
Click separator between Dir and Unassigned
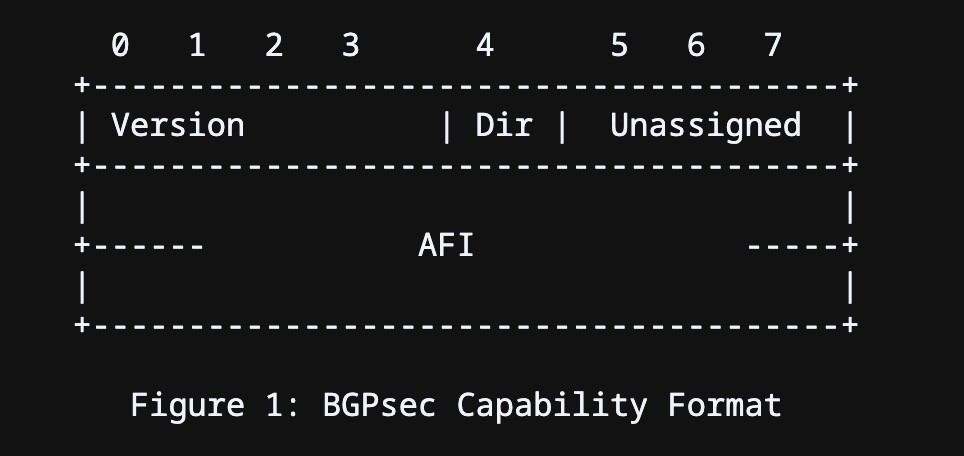click(561, 127)
